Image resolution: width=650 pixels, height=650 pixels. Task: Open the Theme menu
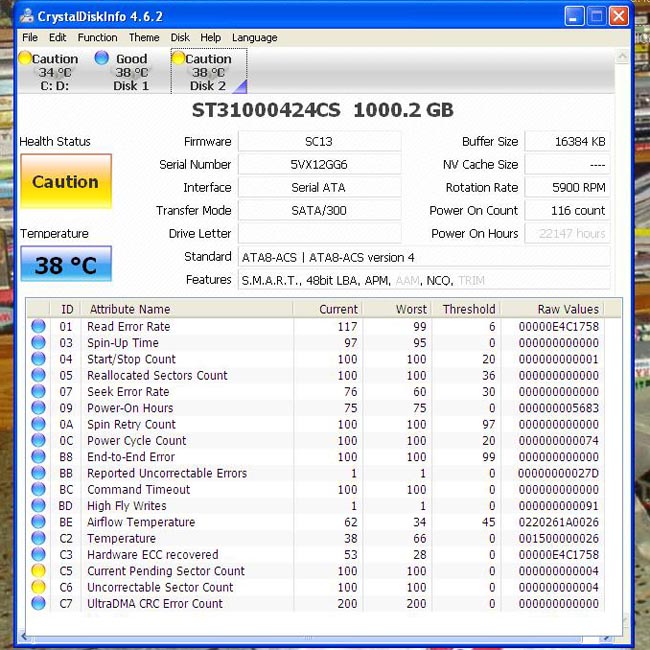coord(144,37)
